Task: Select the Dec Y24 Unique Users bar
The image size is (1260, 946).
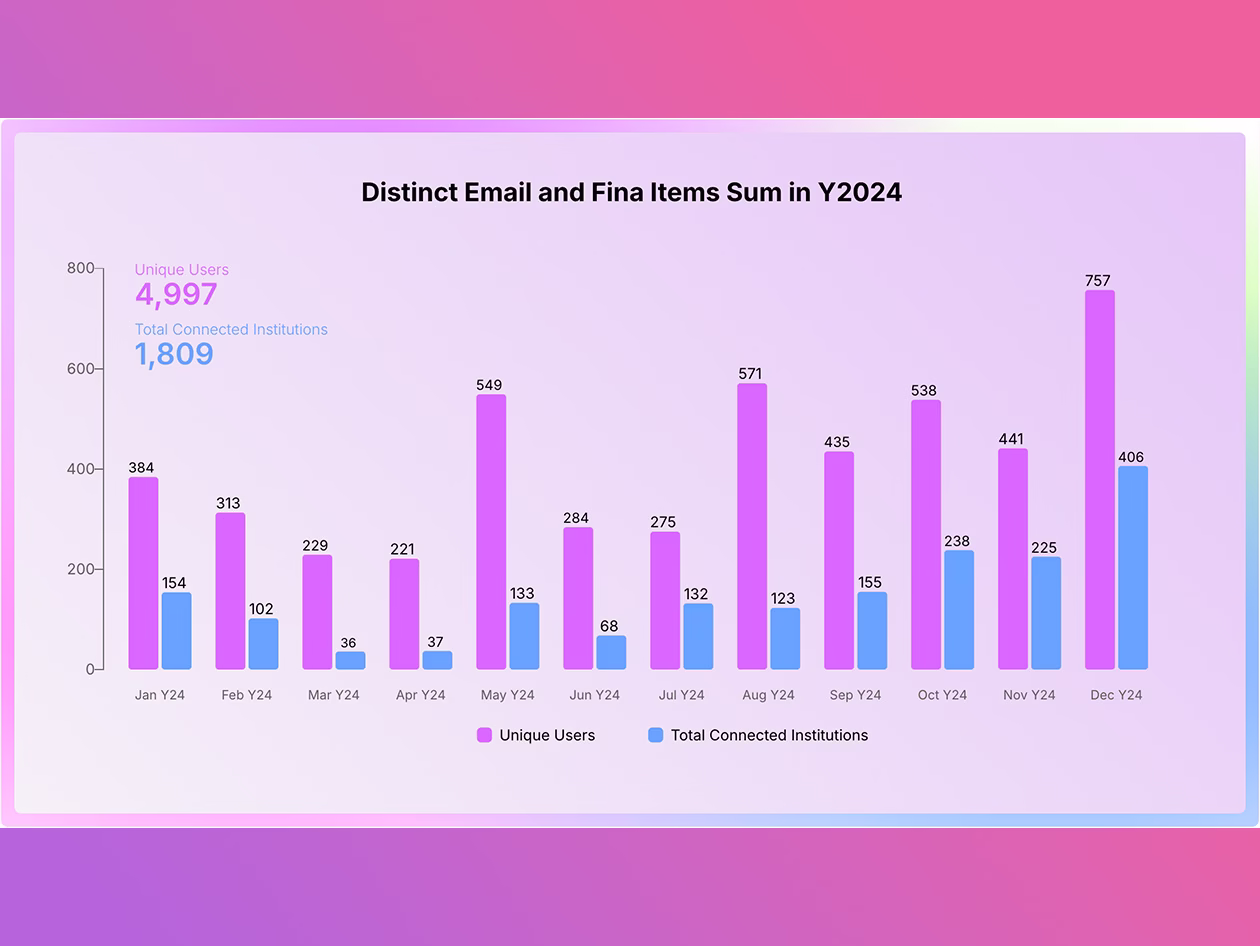Action: (1100, 480)
